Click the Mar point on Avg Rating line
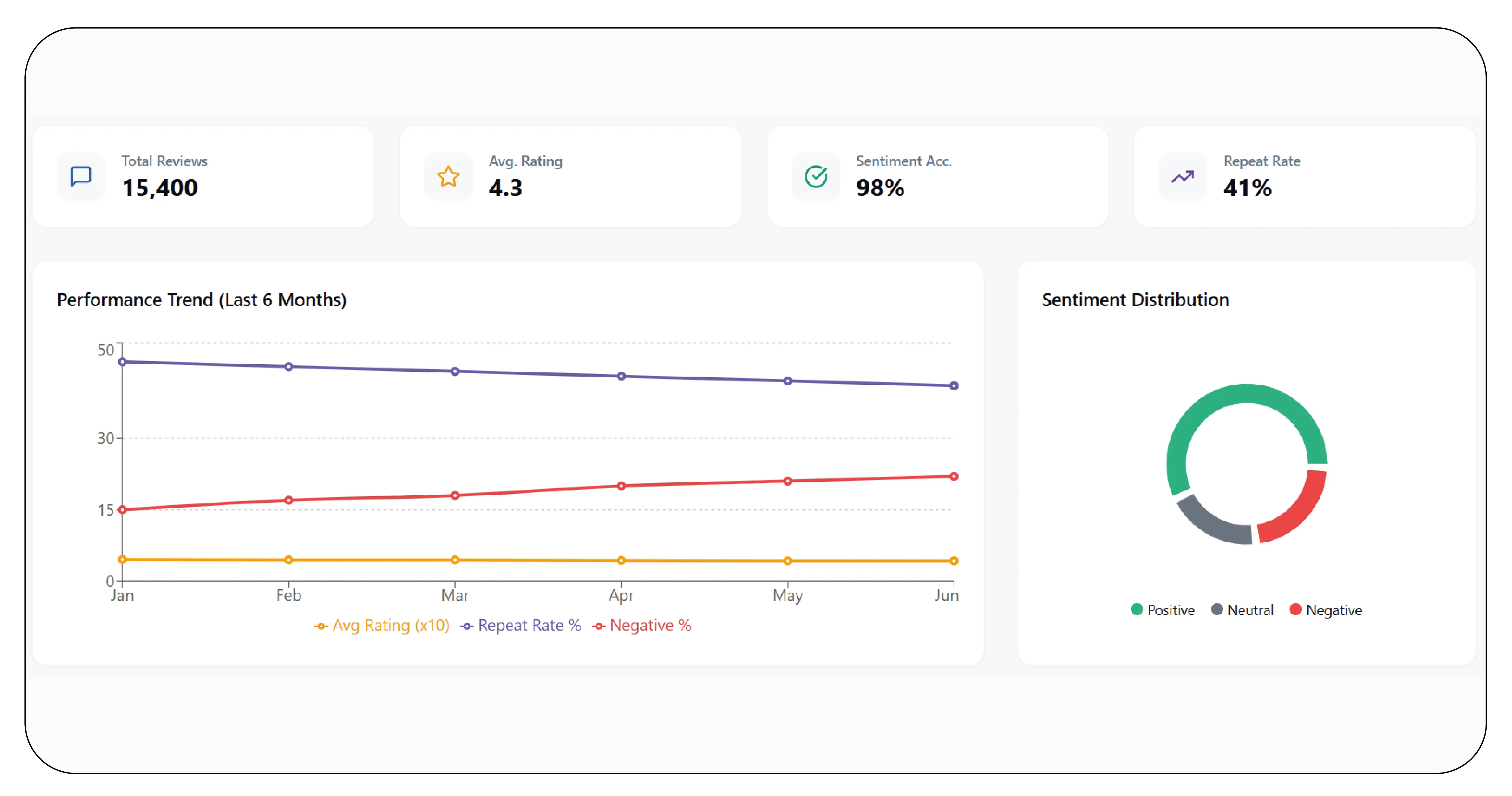The image size is (1512, 796). pos(455,559)
